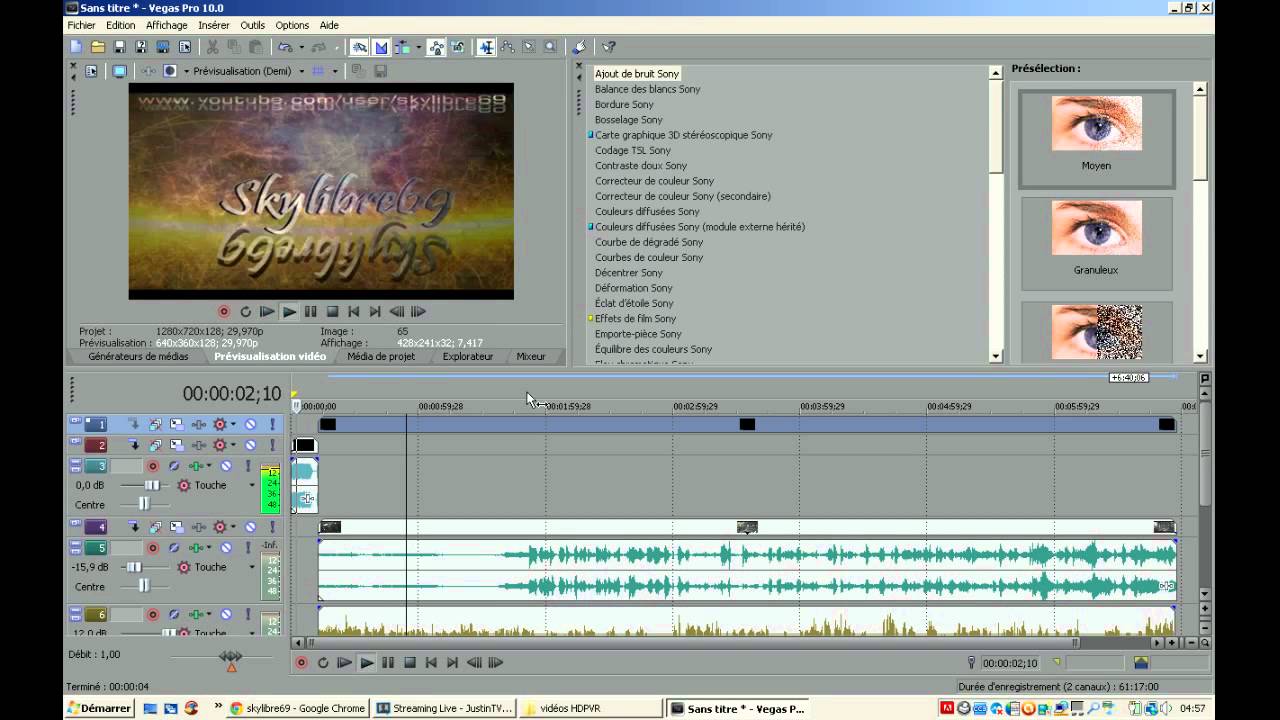This screenshot has width=1280, height=720.
Task: Select the Effets de film Sony effect
Action: (x=636, y=319)
